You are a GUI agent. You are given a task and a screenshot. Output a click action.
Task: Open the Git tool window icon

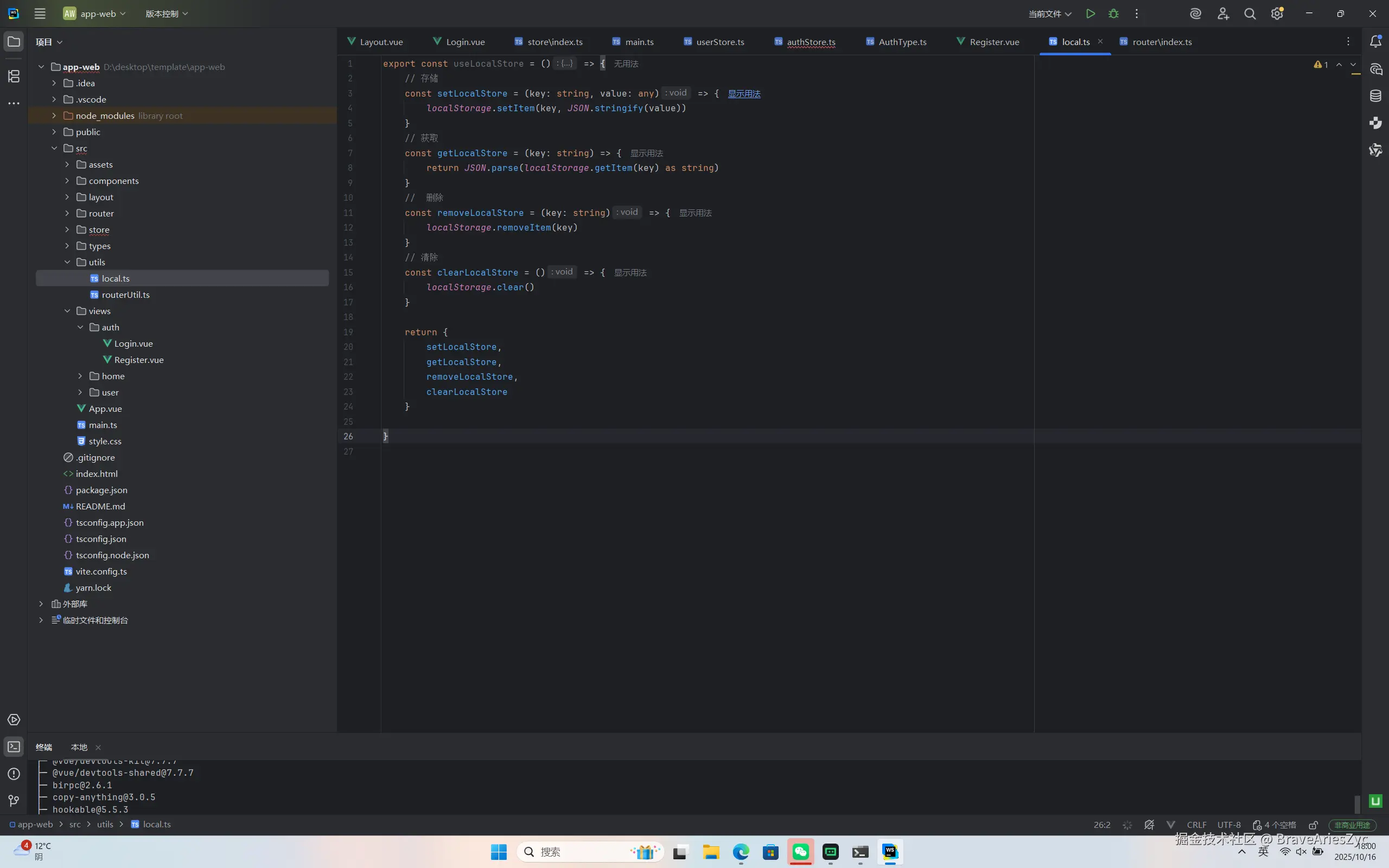point(14,801)
